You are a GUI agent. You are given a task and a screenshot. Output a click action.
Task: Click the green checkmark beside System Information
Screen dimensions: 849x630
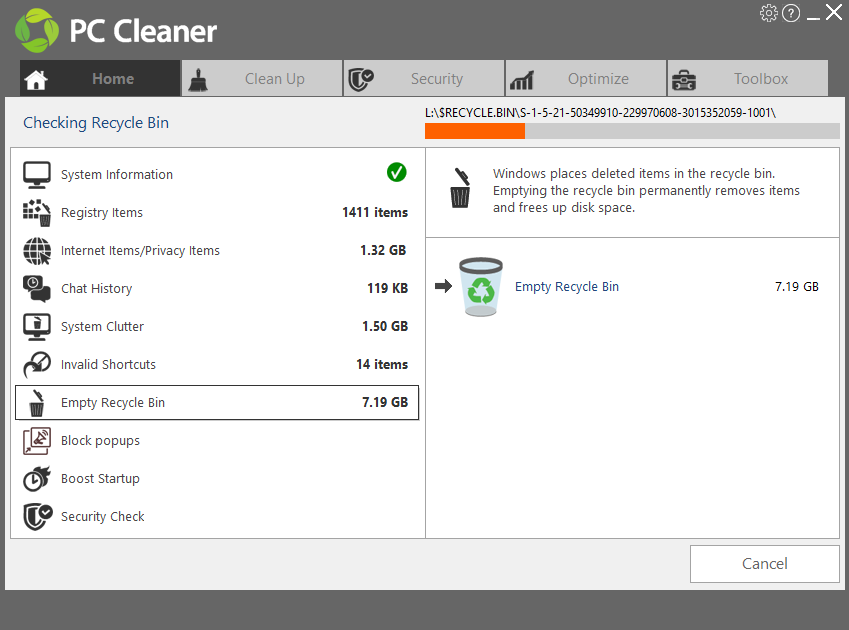[x=396, y=173]
